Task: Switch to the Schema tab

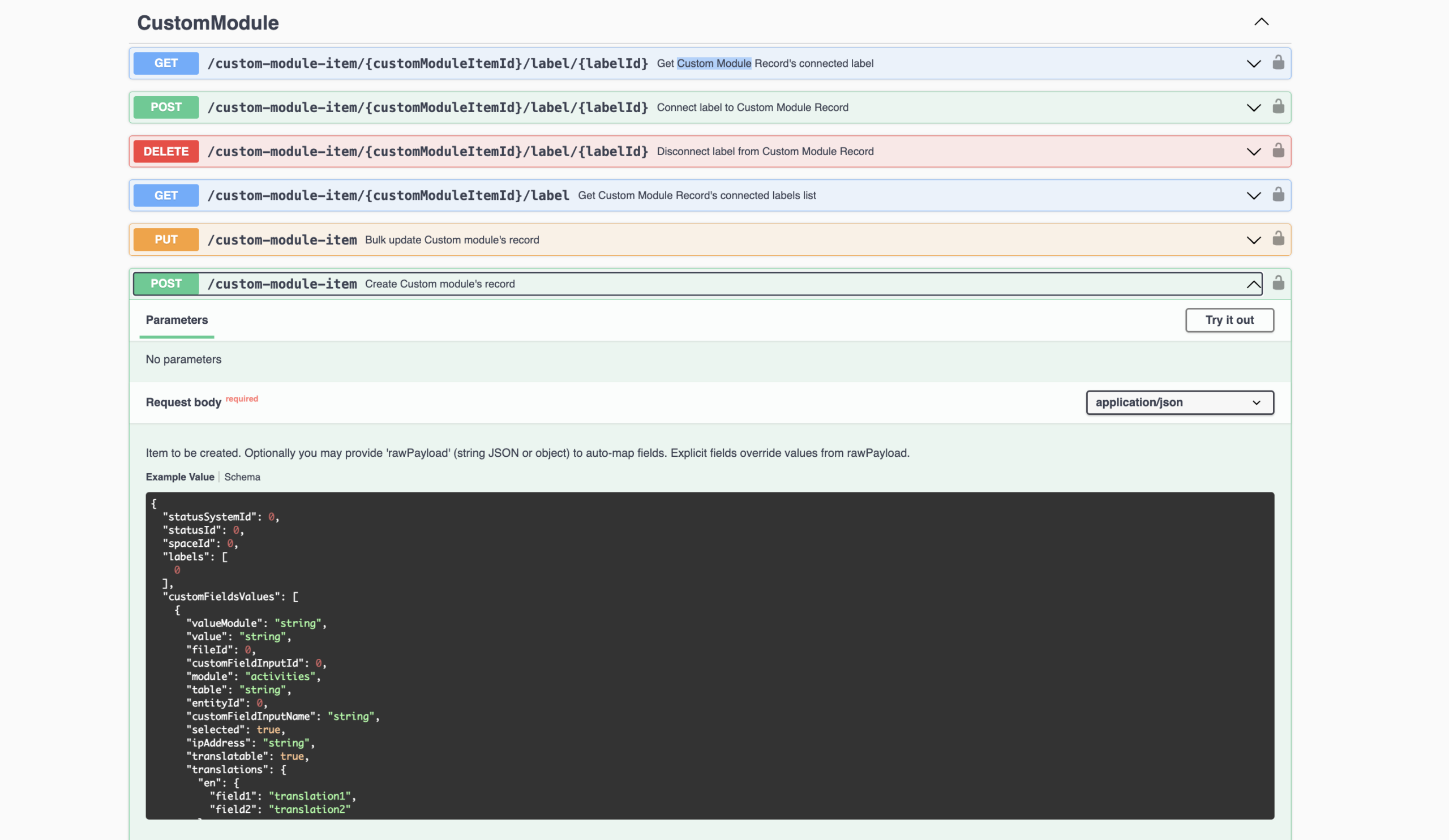Action: tap(242, 477)
